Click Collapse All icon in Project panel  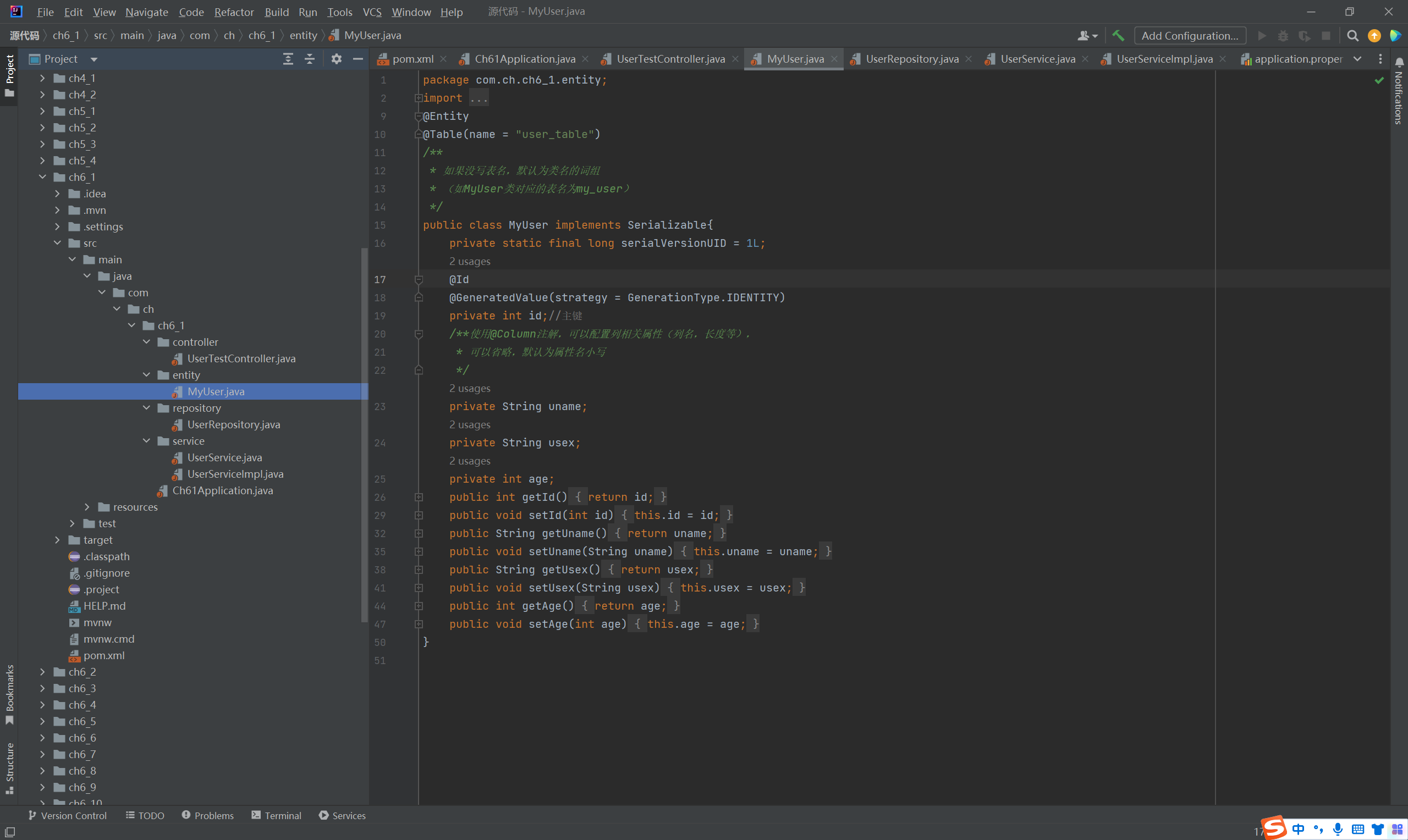[x=310, y=59]
